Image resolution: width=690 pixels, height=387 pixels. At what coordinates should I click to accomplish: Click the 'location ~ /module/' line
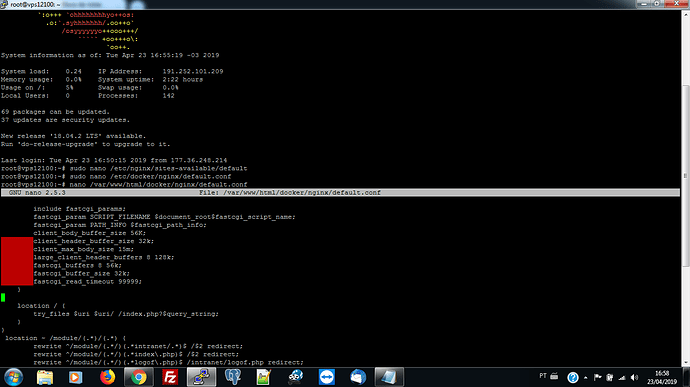(65, 338)
